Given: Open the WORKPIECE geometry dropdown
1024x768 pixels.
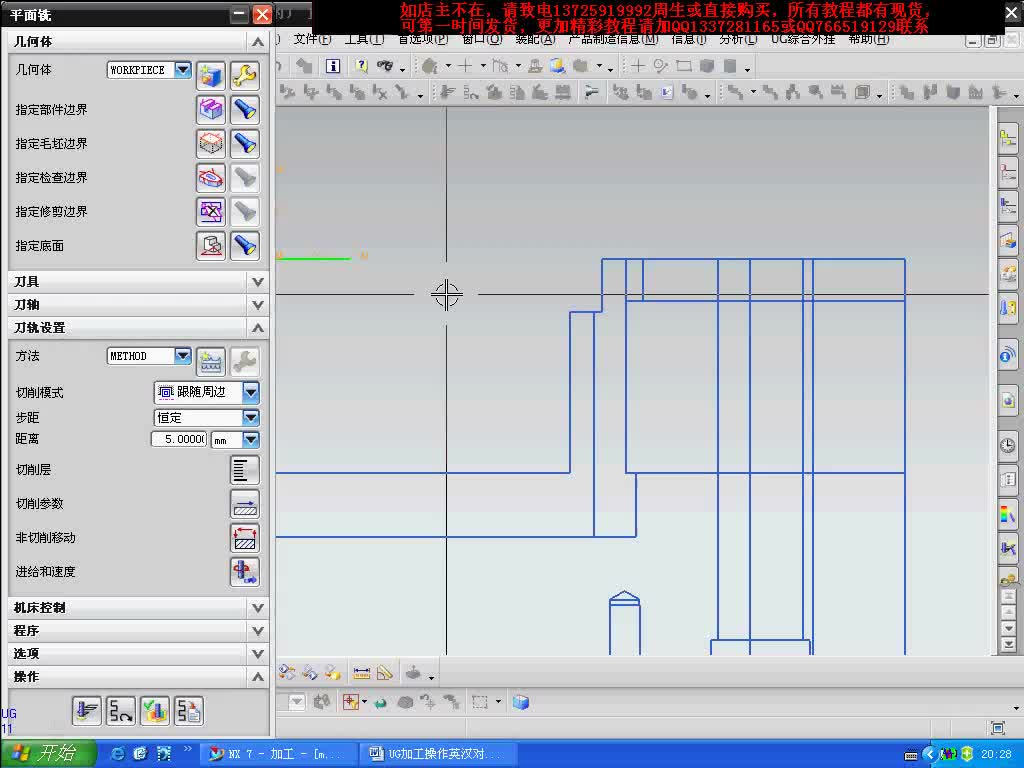Looking at the screenshot, I should tap(183, 69).
